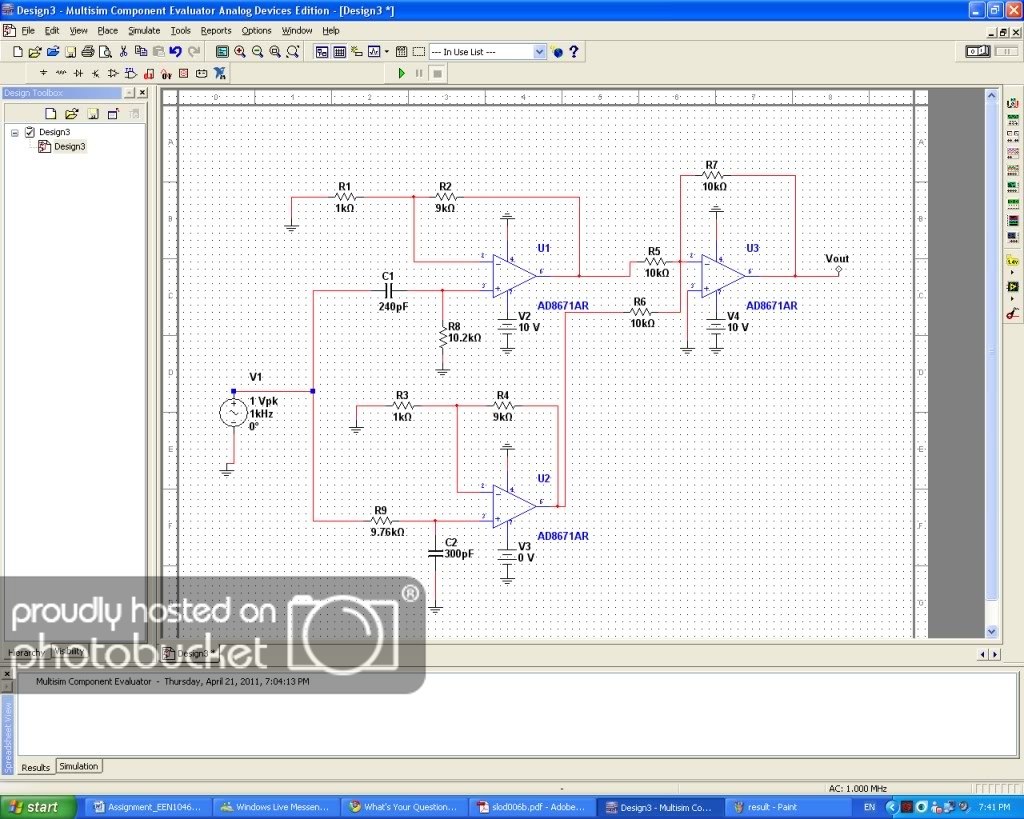Open Print Preview from toolbar
The image size is (1024, 819).
(104, 52)
